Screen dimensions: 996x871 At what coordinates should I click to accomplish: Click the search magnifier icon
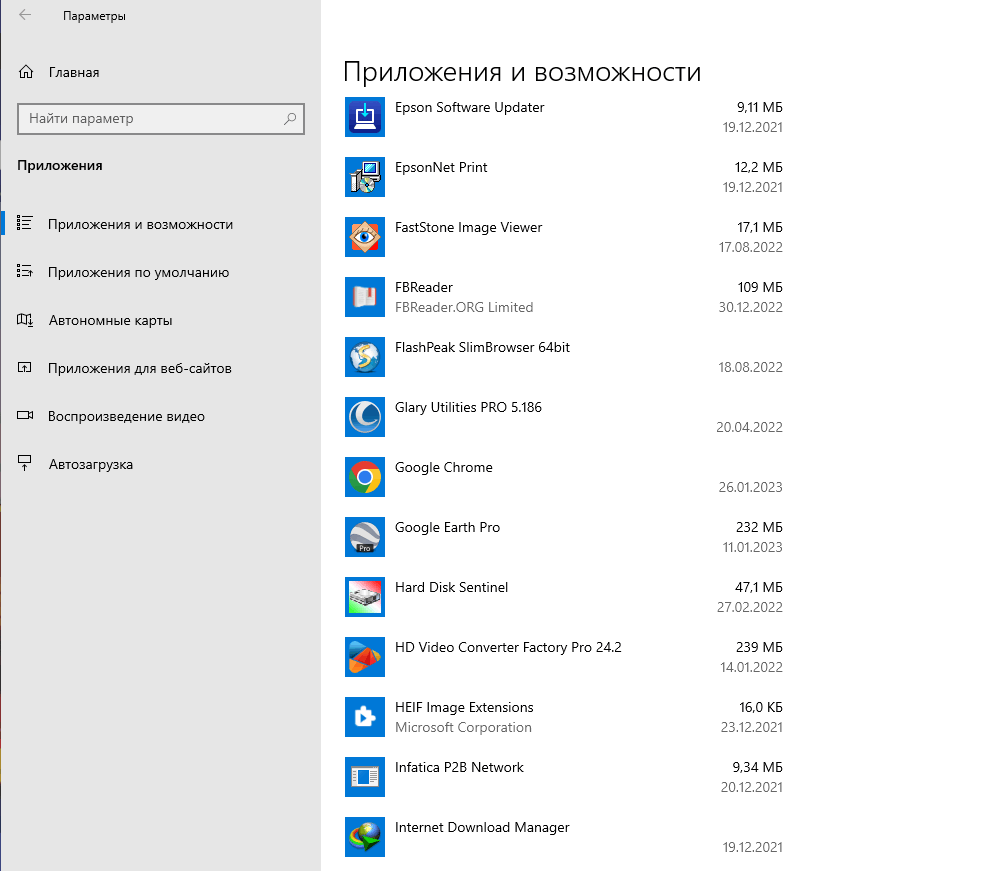[x=290, y=118]
